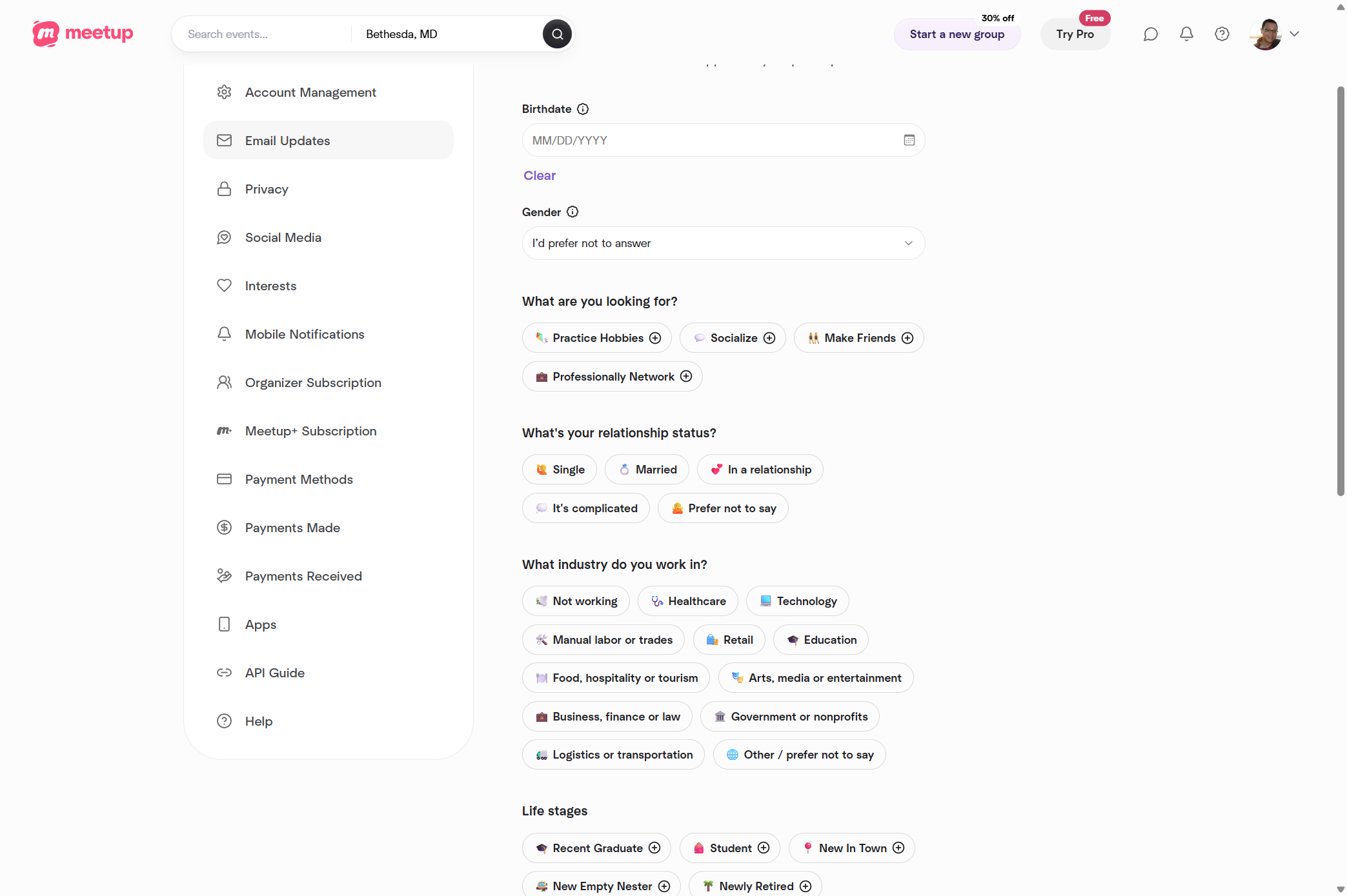Viewport: 1347px width, 896px height.
Task: Open the Organizer Subscription settings
Action: [329, 383]
